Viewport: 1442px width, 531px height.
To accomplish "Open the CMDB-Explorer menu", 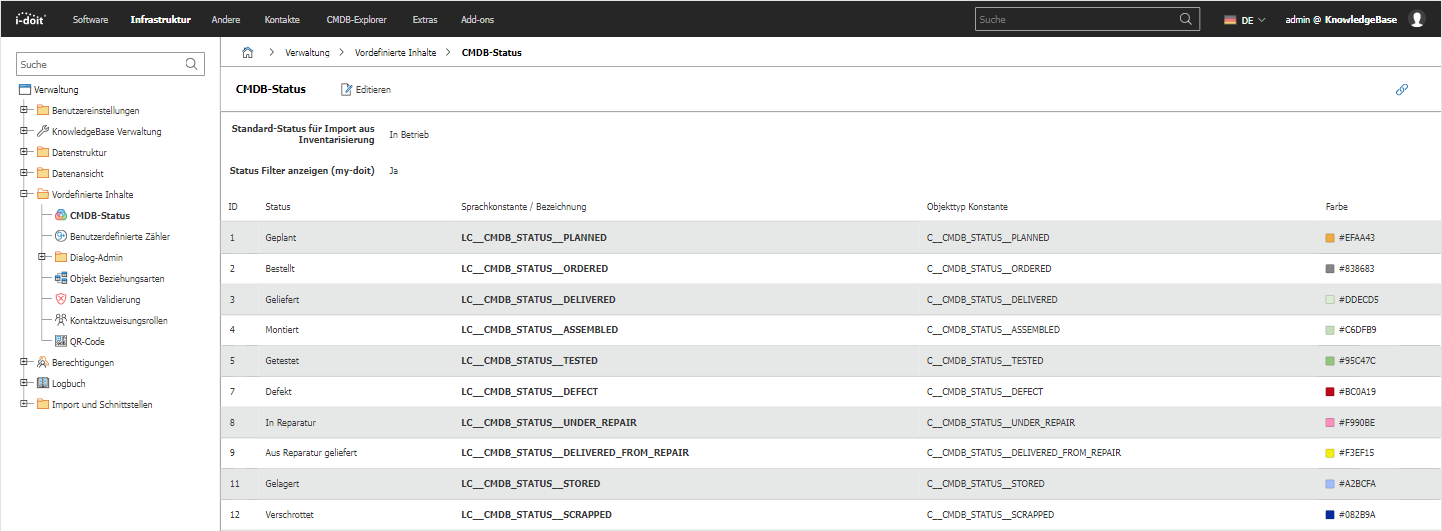I will pos(356,20).
